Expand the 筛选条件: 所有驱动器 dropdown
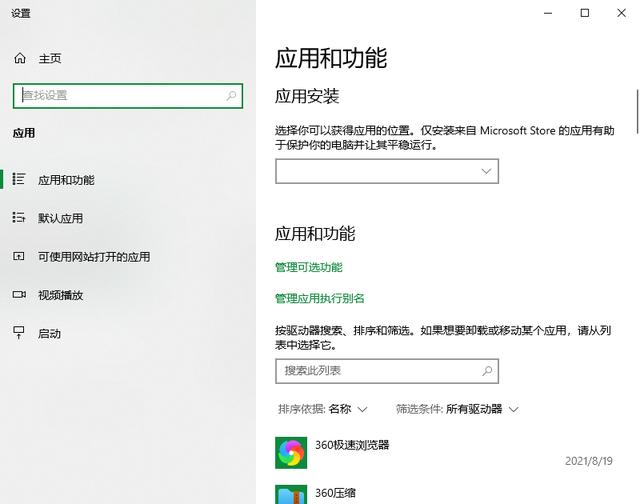Image resolution: width=640 pixels, height=504 pixels. (457, 409)
